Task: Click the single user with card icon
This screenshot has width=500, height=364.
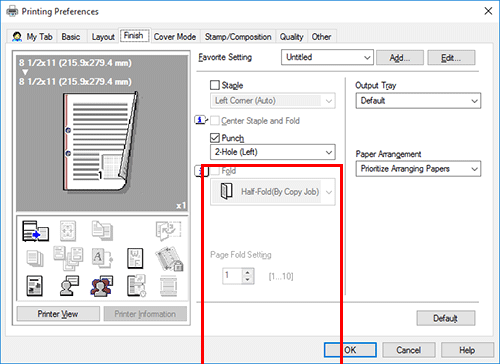Action: point(69,286)
